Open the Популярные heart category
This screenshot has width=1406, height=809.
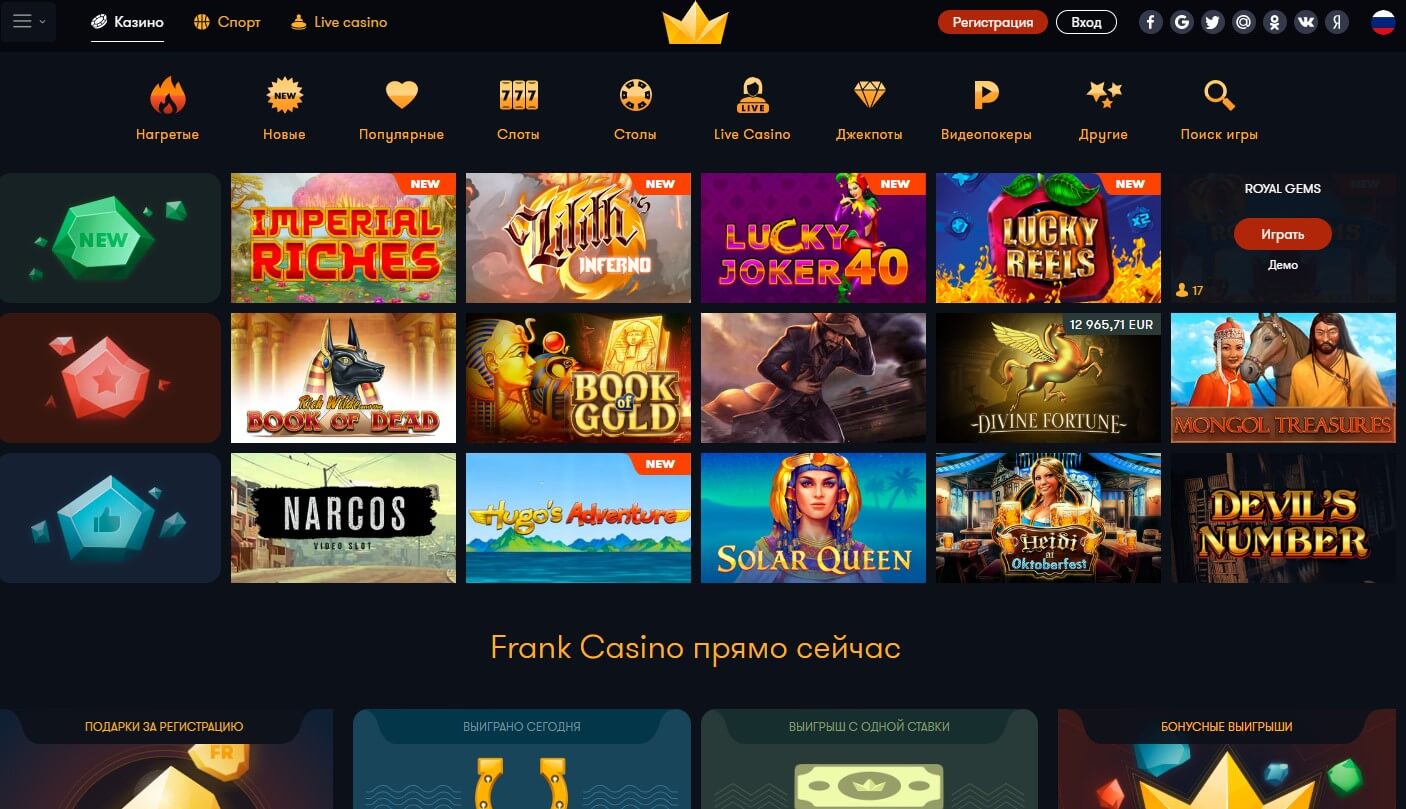[401, 109]
